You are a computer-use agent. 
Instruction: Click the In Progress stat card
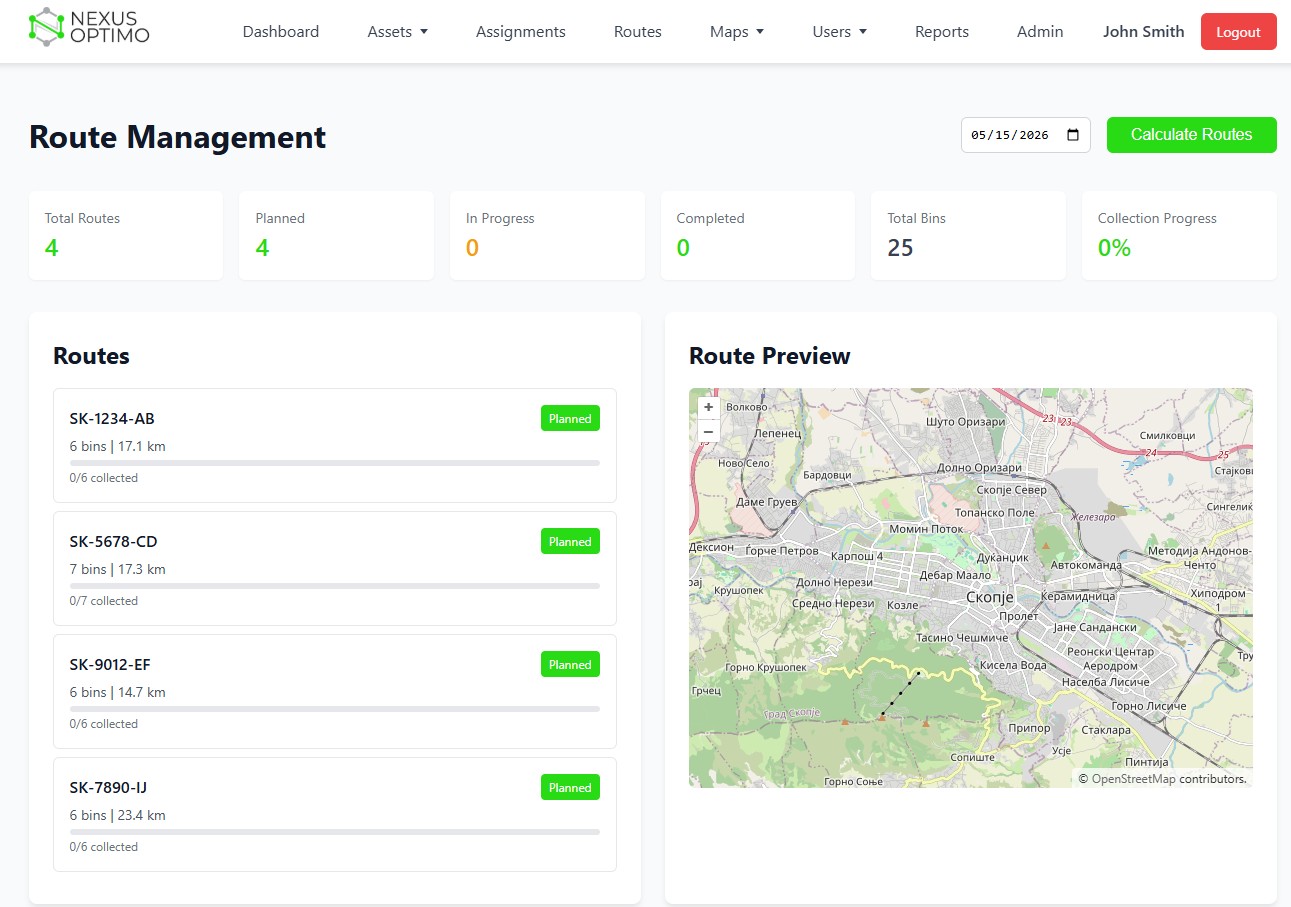(547, 236)
